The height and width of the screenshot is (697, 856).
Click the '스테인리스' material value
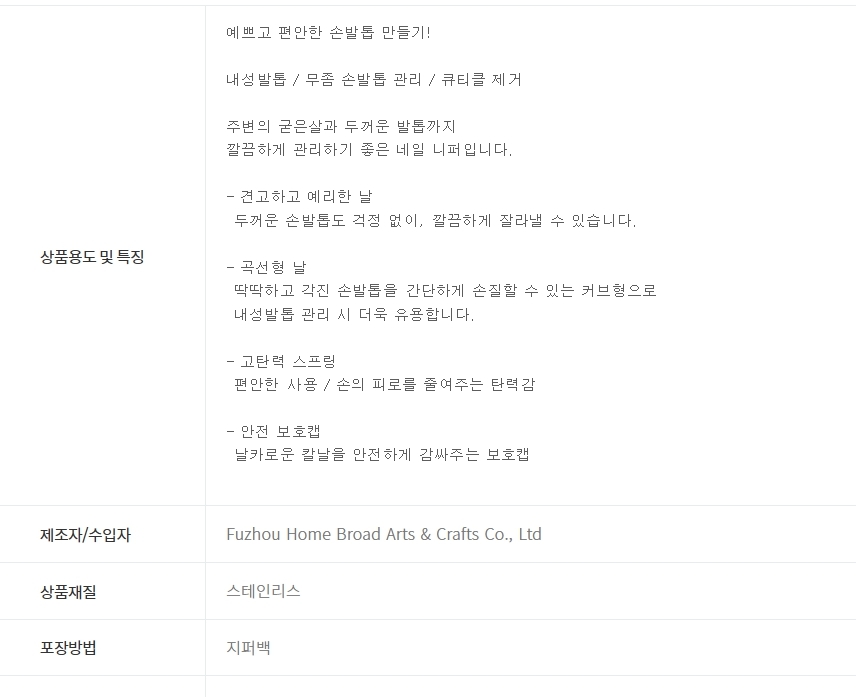click(x=264, y=591)
